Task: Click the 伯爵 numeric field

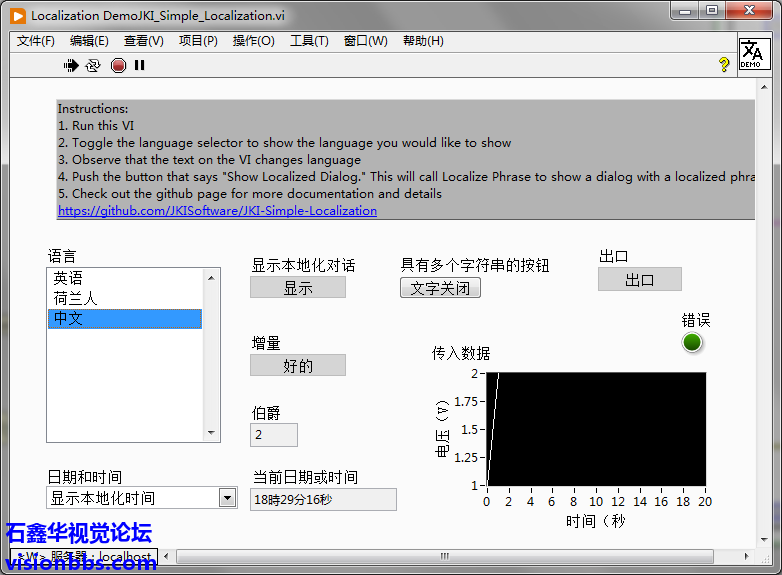Action: pos(273,435)
